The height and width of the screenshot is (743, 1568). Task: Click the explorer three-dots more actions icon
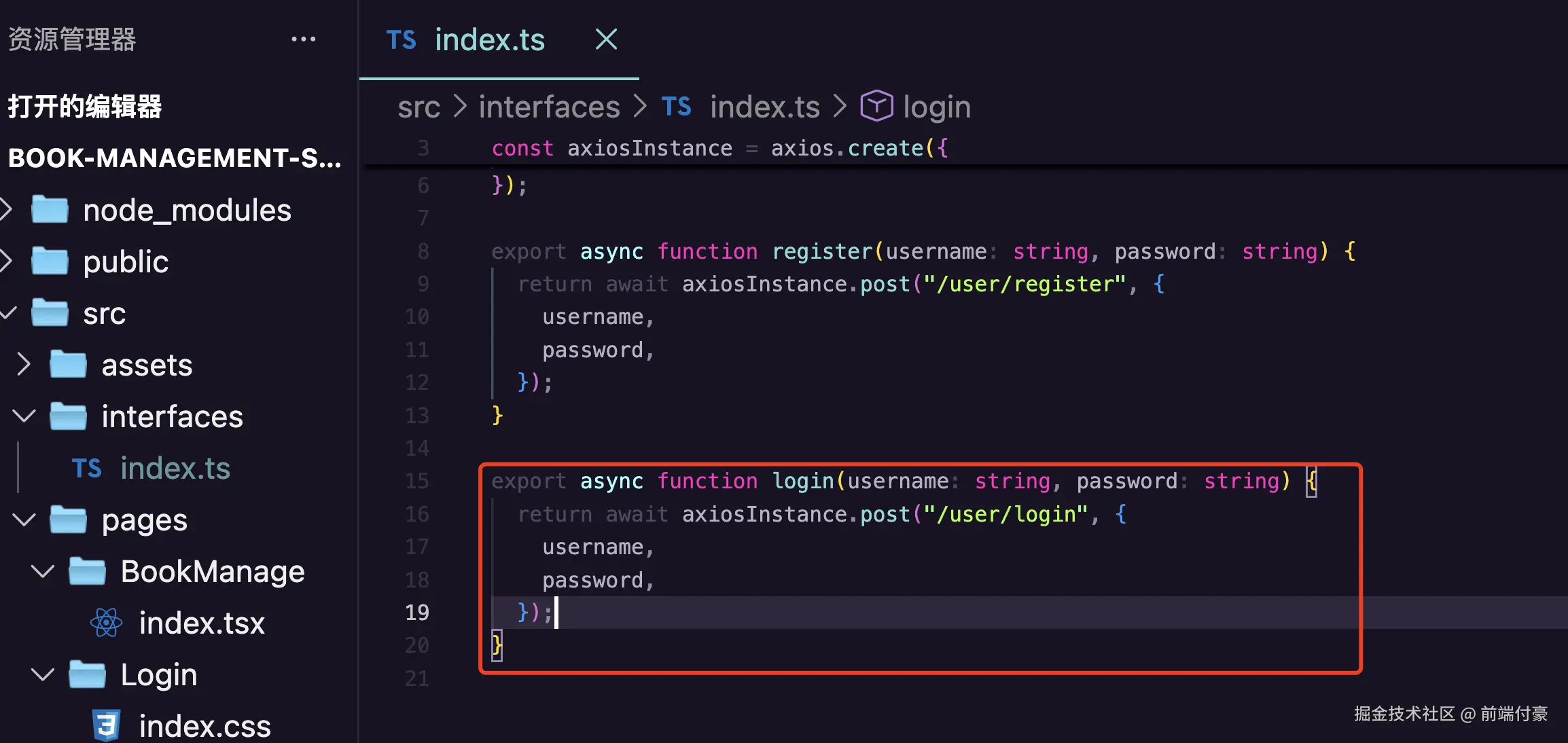[x=303, y=39]
